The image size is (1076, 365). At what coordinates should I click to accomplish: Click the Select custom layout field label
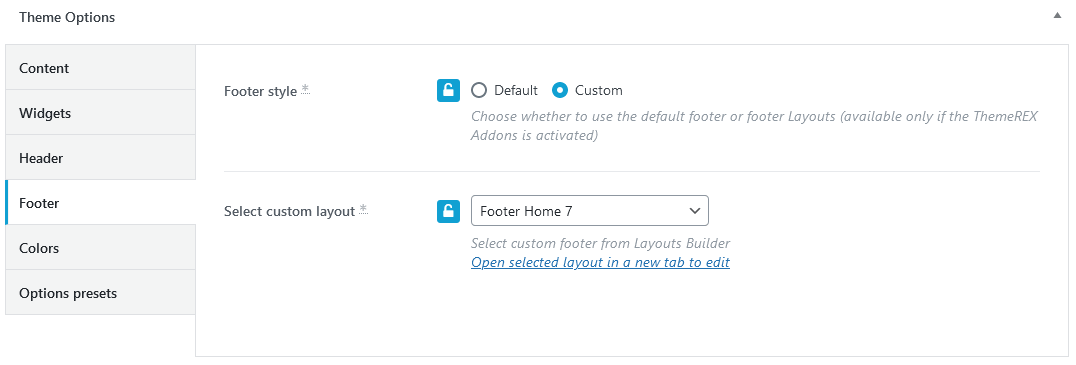click(x=290, y=211)
